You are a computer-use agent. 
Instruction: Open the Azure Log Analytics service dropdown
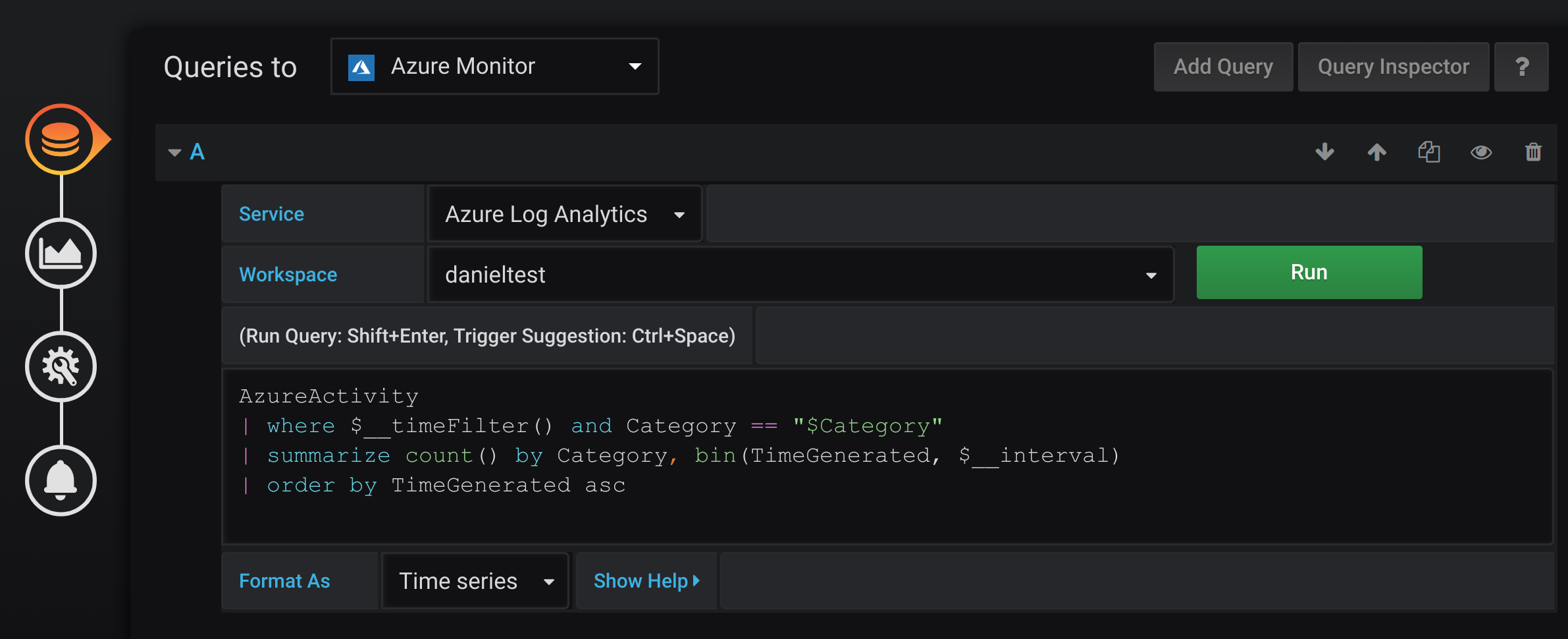click(564, 214)
